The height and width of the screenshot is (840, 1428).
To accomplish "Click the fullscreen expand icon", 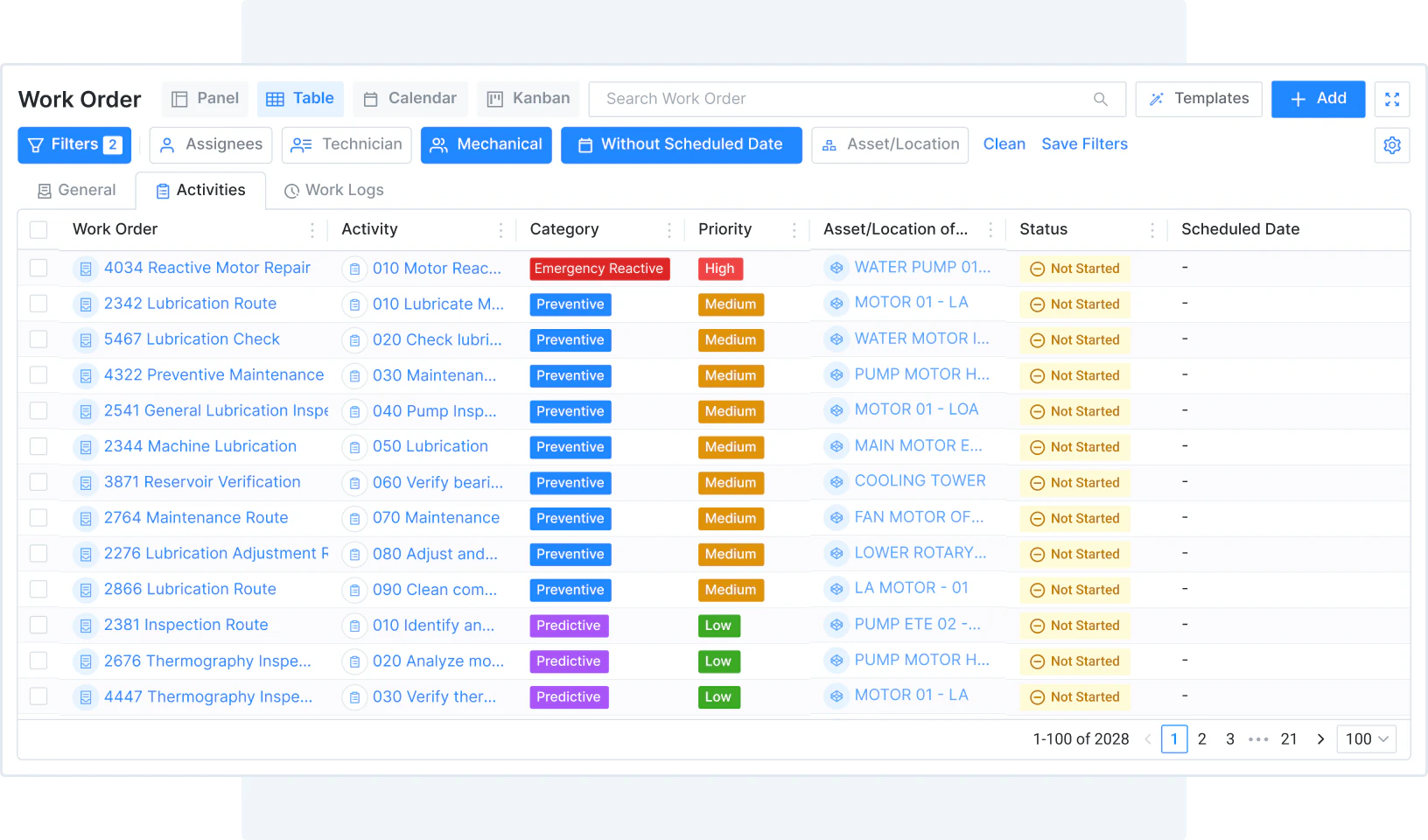I will (1392, 100).
